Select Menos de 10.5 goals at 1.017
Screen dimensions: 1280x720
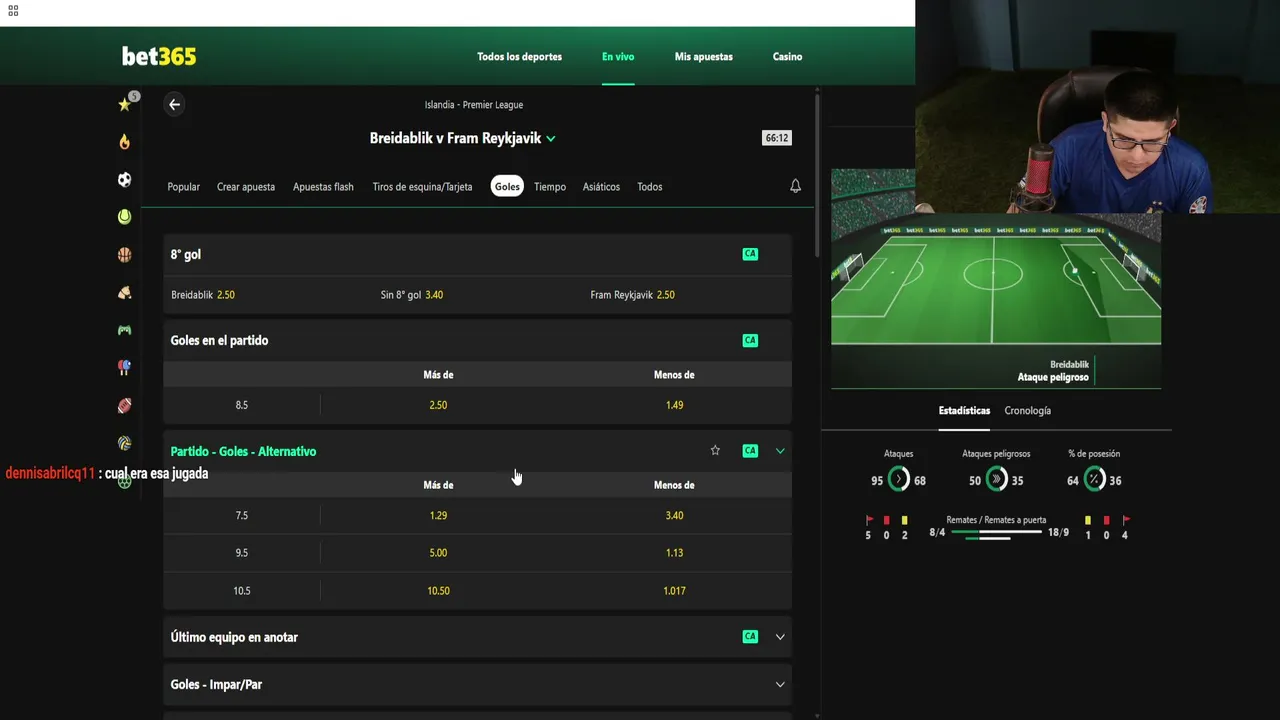pyautogui.click(x=674, y=591)
